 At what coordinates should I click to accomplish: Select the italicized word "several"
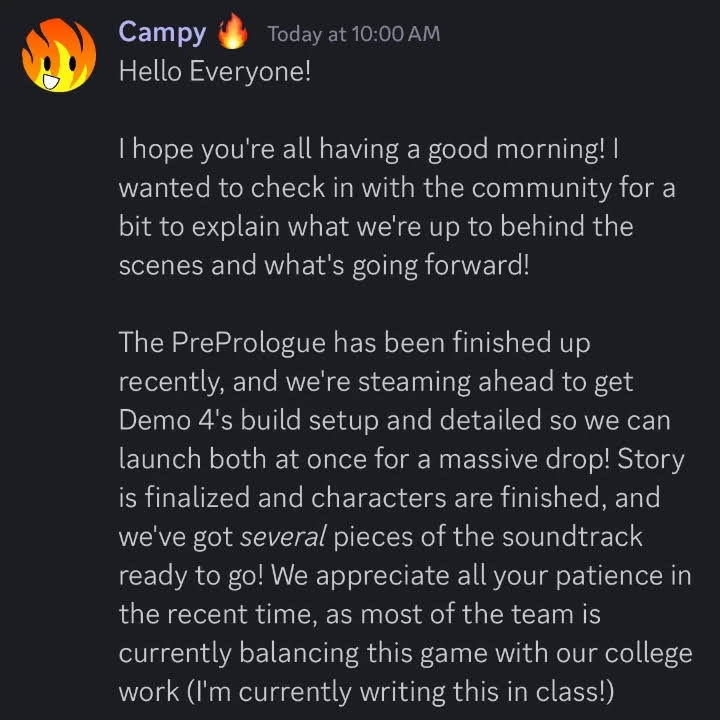tap(283, 536)
